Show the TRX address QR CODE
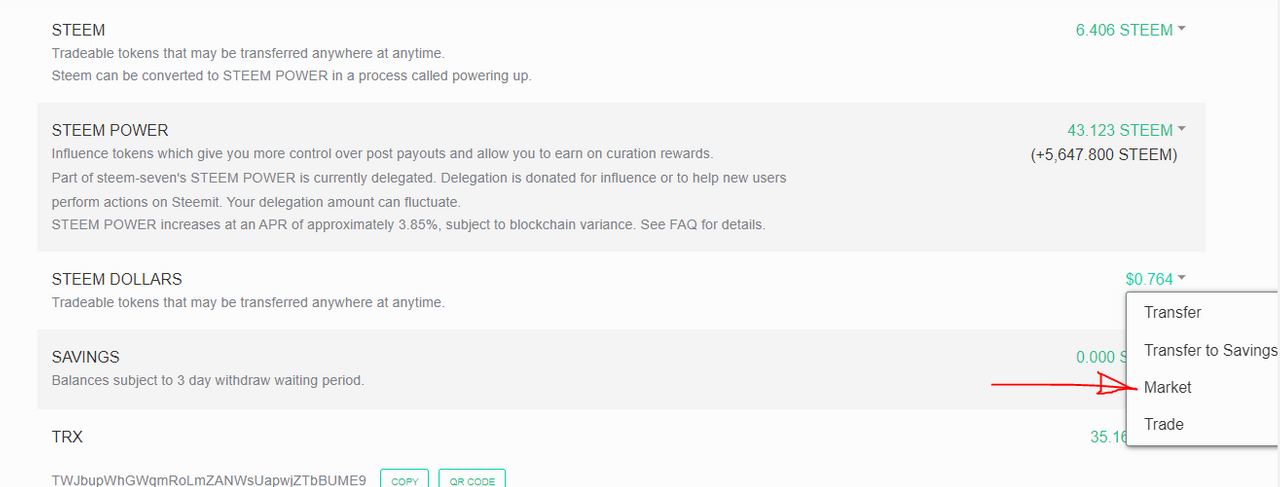Image resolution: width=1280 pixels, height=487 pixels. (471, 480)
